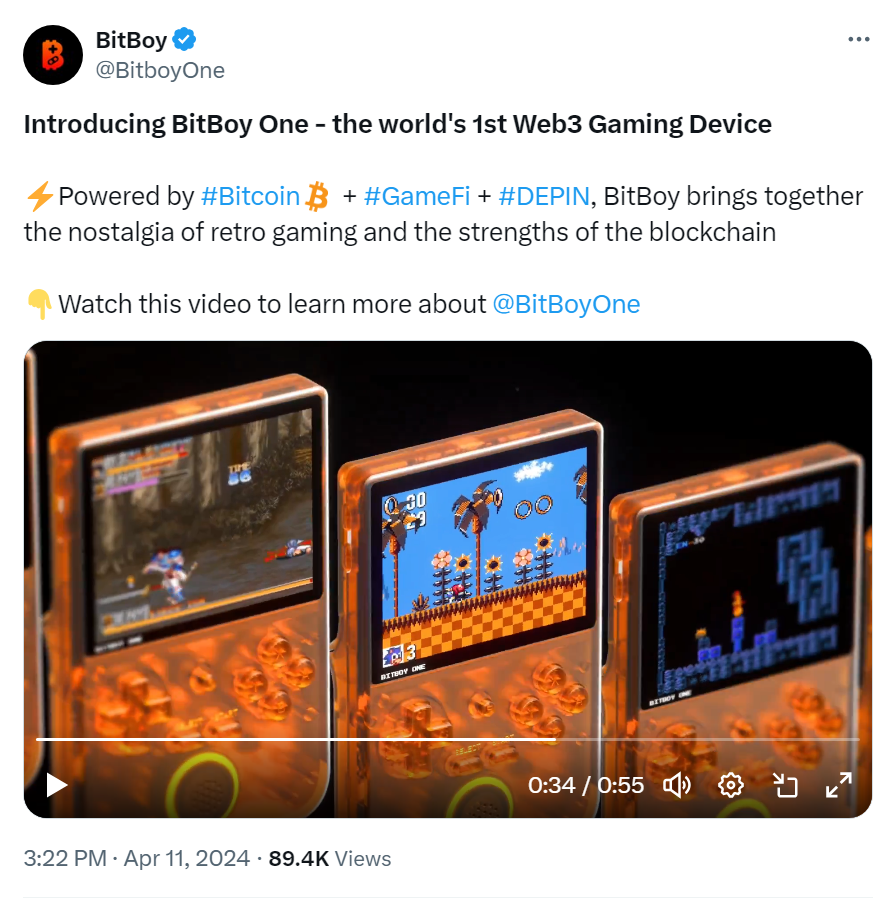Toggle picture-in-picture mini player
The height and width of the screenshot is (901, 894).
[x=785, y=785]
